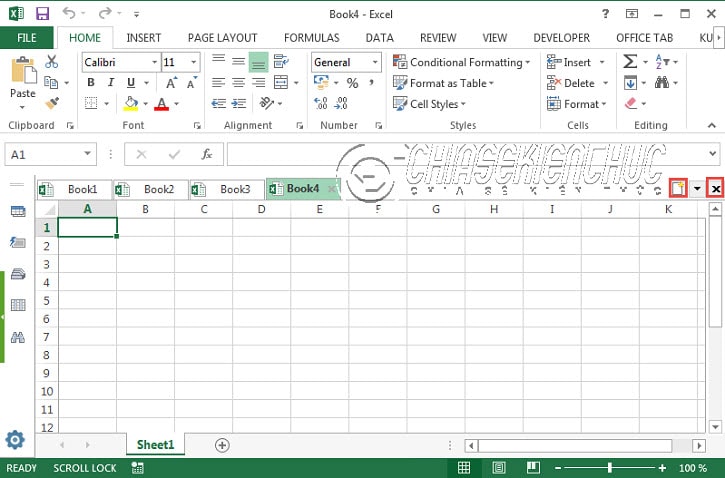725x478 pixels.
Task: Switch to PAGE LAYOUT ribbon tab
Action: (x=222, y=38)
